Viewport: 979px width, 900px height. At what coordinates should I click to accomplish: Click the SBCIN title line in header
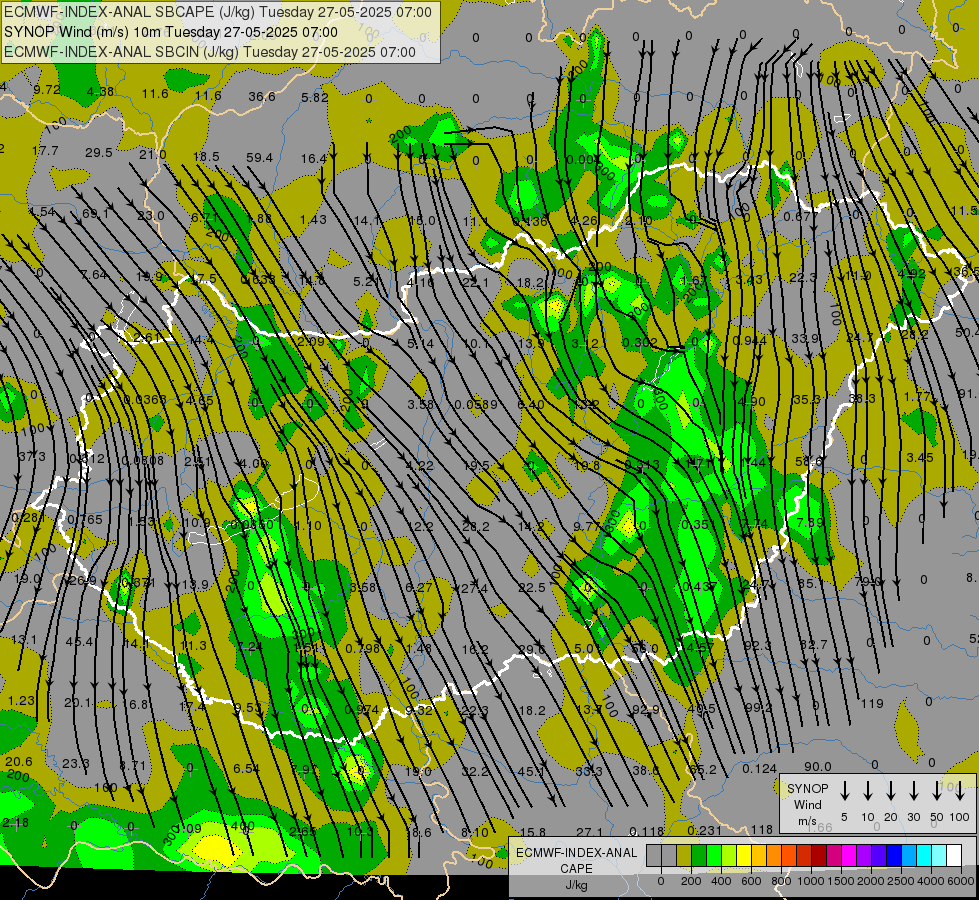(x=210, y=52)
